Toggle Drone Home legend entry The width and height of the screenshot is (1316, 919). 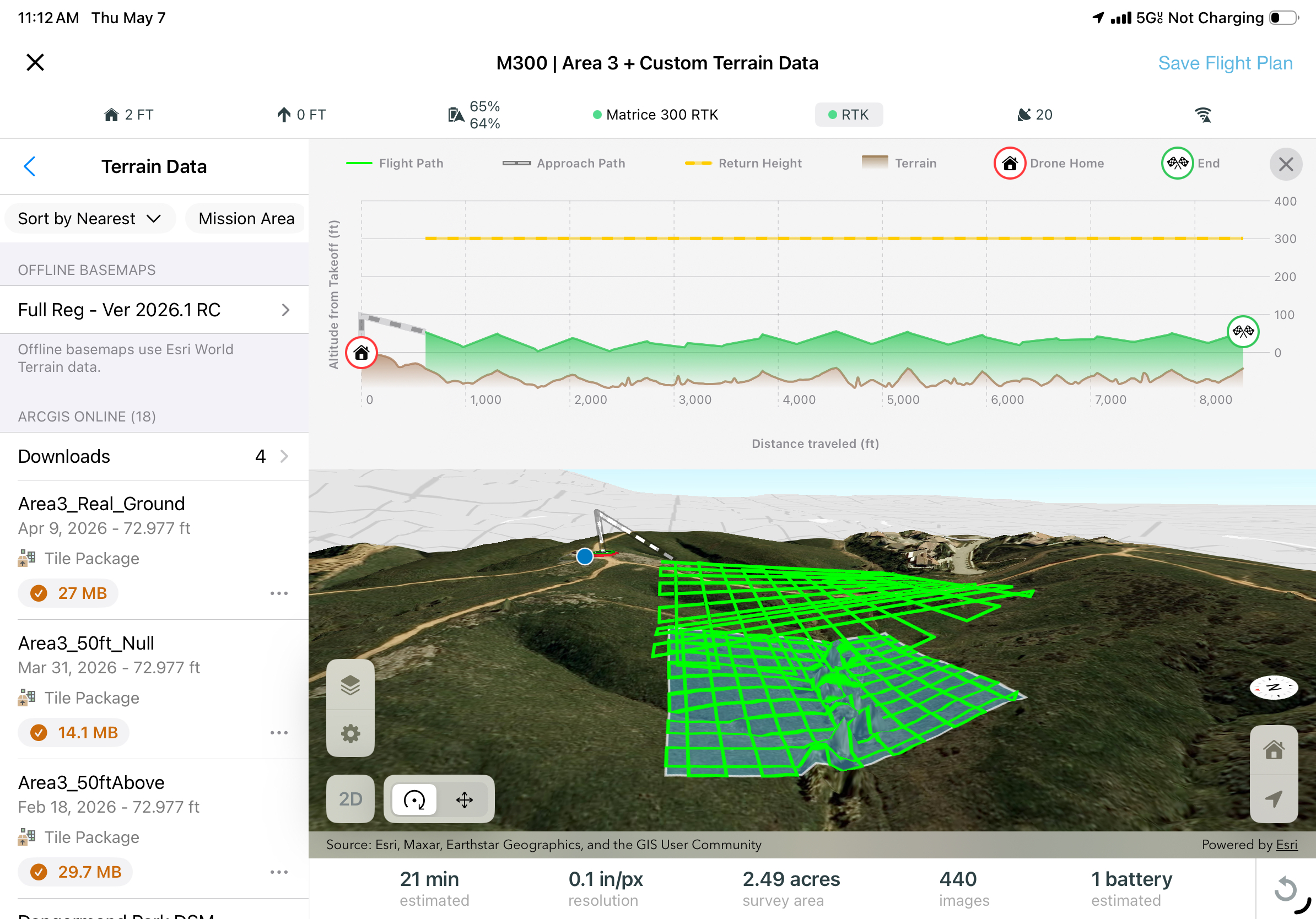pos(1049,163)
